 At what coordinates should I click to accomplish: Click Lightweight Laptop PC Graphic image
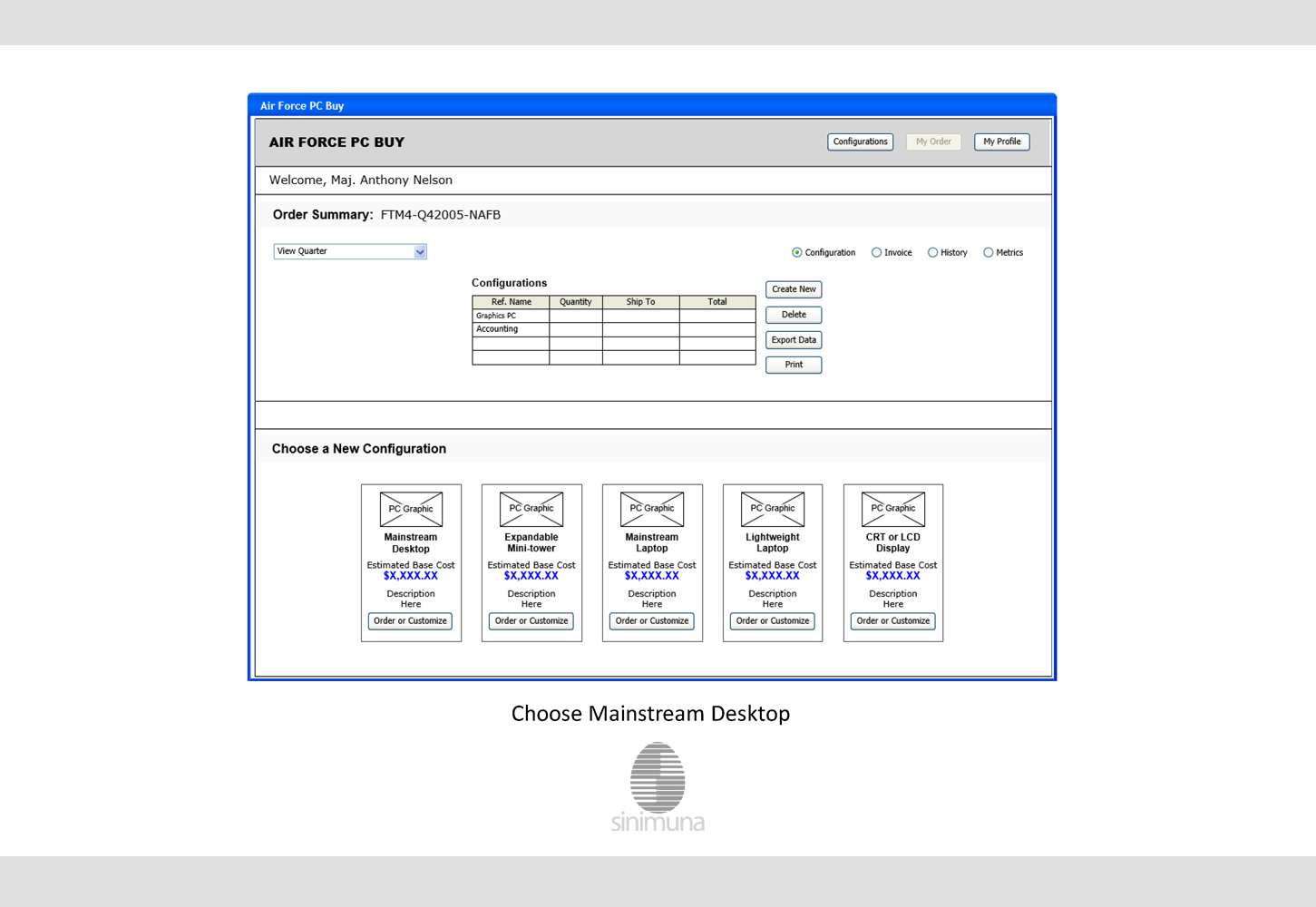773,509
